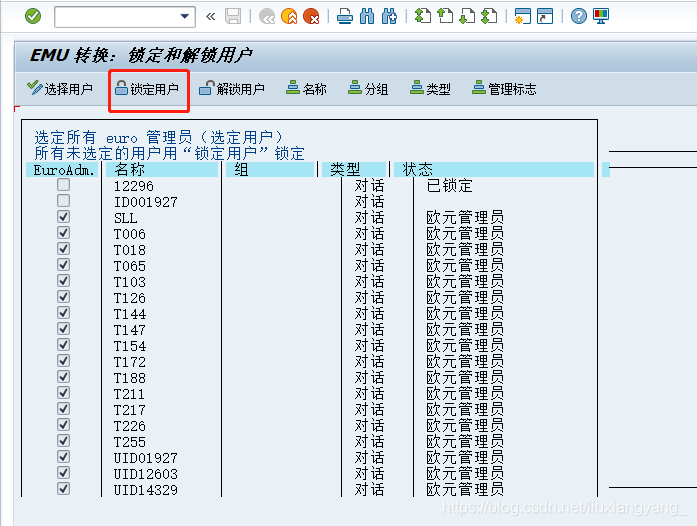The height and width of the screenshot is (526, 697).
Task: Open the Customize Local Layout monitor icon
Action: tap(601, 16)
